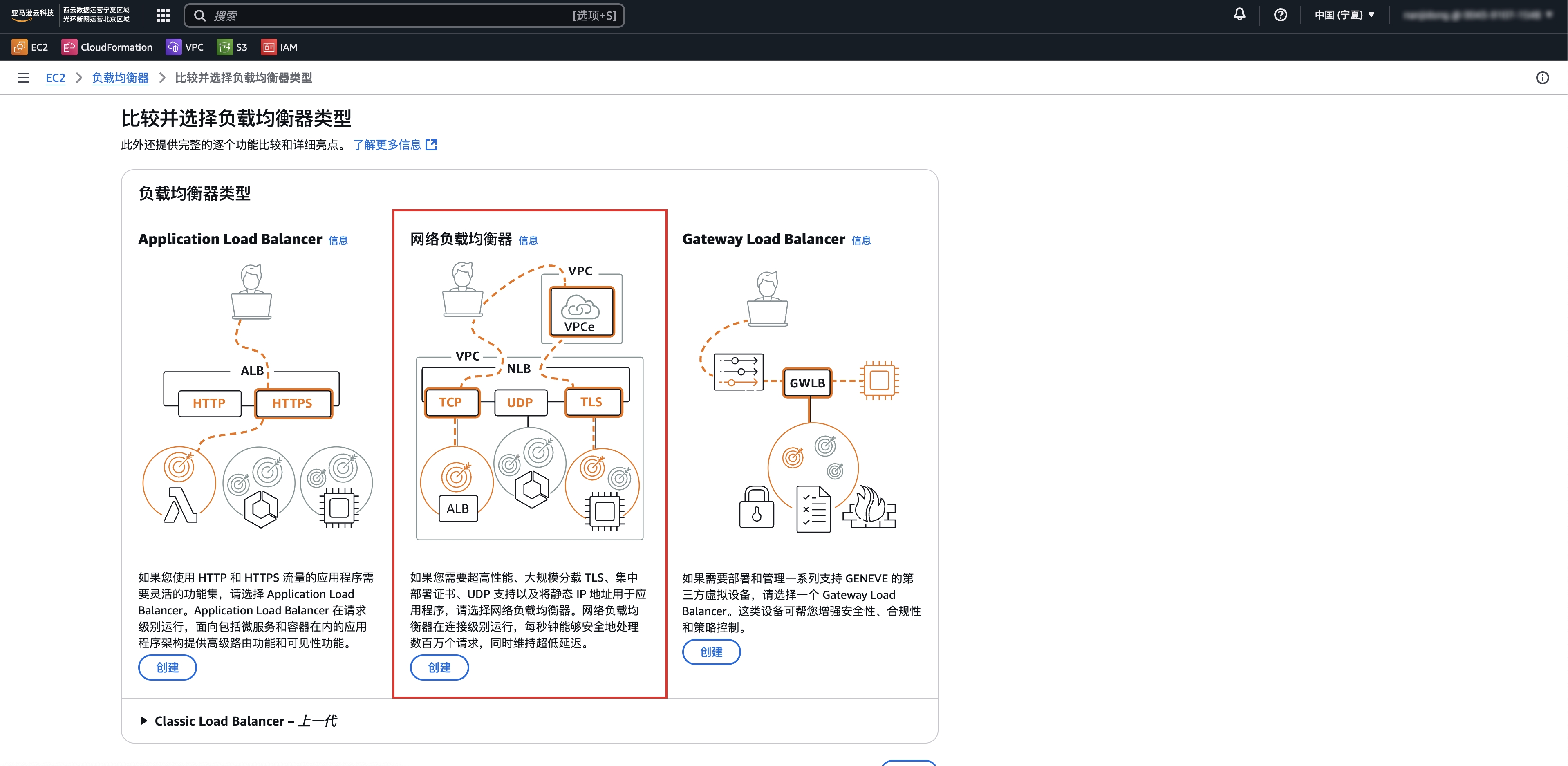Click 创建 under 网络负载均衡器
The height and width of the screenshot is (766, 1568).
(439, 668)
